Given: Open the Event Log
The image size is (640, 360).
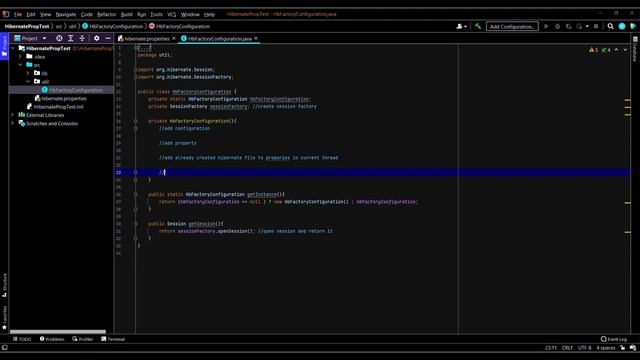Looking at the screenshot, I should (x=614, y=339).
